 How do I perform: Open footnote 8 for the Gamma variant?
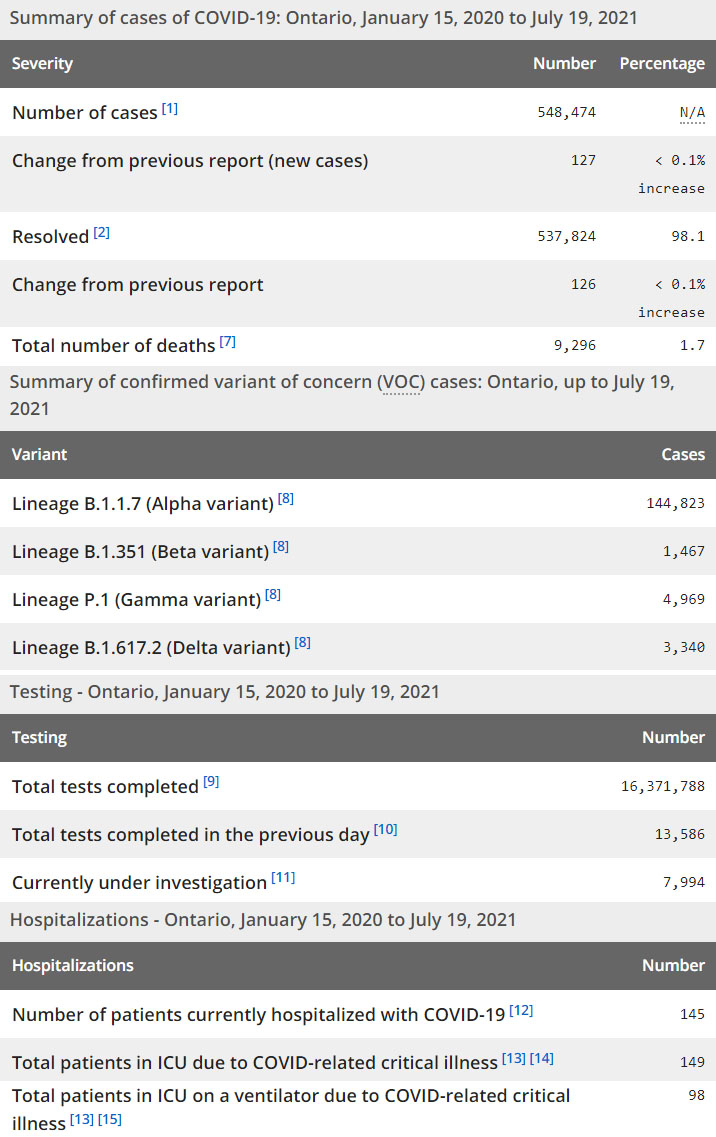[273, 595]
